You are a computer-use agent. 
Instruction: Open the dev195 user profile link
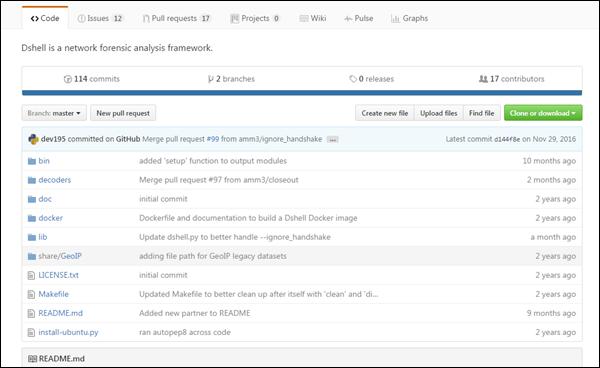point(53,139)
